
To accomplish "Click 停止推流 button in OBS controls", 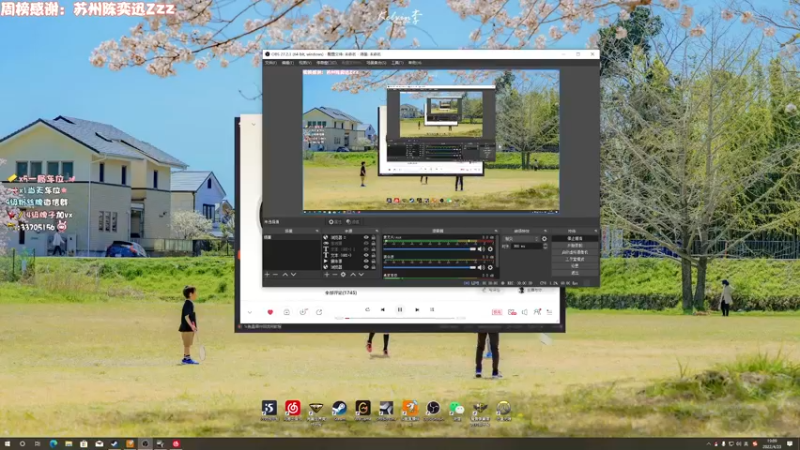I will pos(574,238).
